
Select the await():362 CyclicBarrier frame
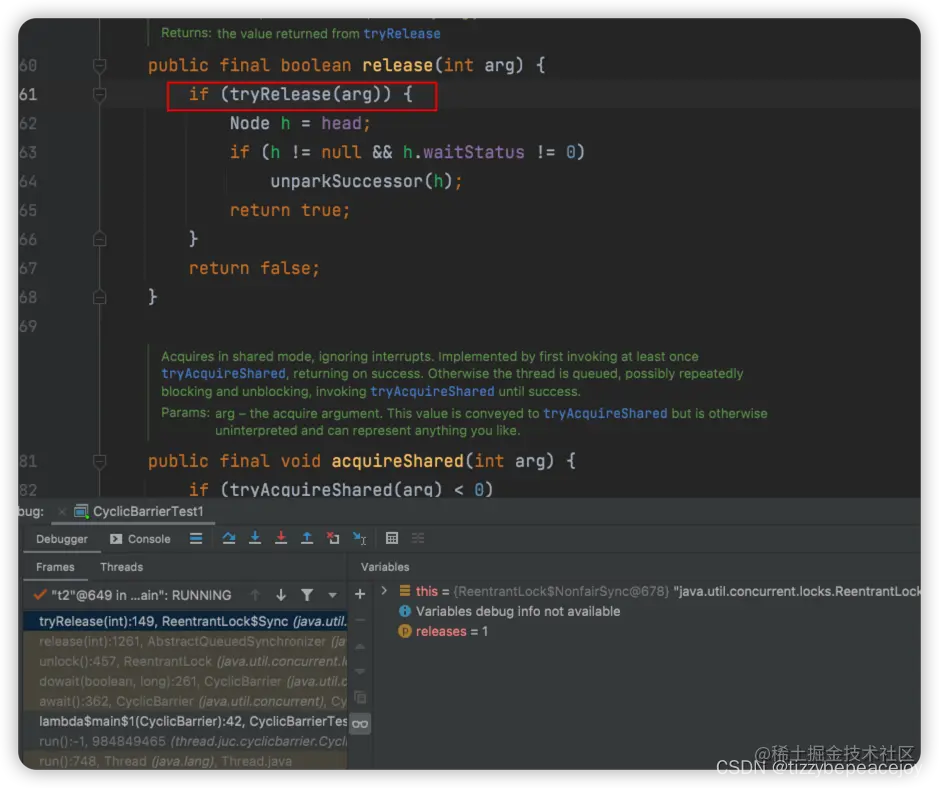[186, 701]
